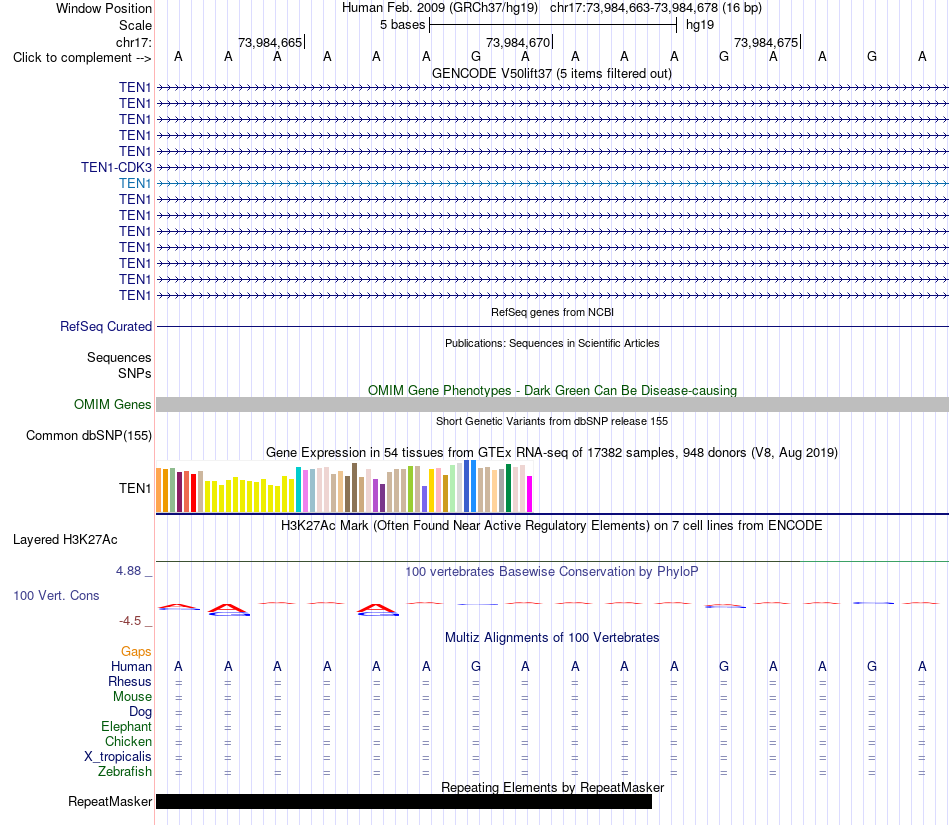950x825 pixels.
Task: Click the 73,984,665 ruler coordinate
Action: click(x=270, y=42)
